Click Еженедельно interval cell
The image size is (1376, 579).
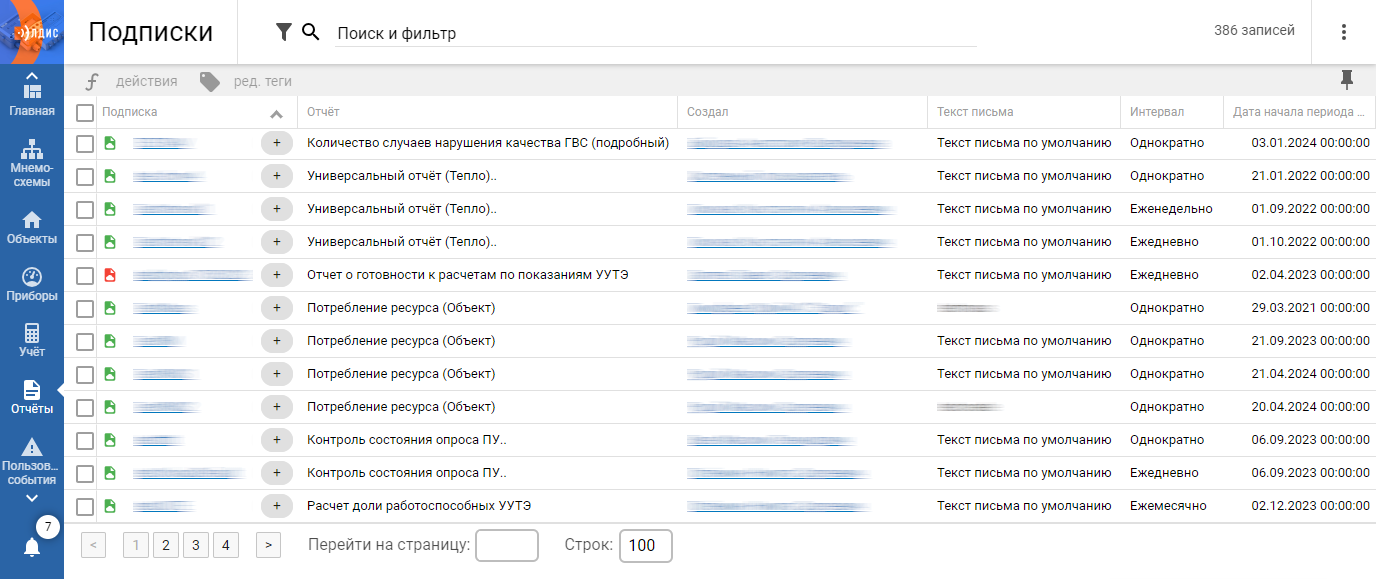[x=1171, y=209]
